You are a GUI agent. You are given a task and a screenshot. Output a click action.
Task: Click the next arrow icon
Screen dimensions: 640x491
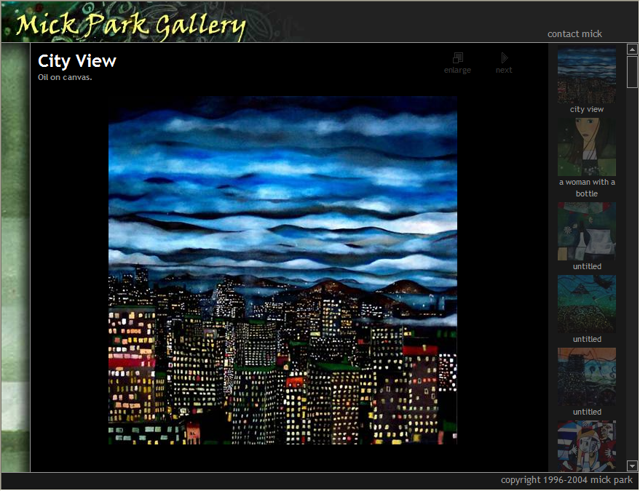click(x=504, y=58)
